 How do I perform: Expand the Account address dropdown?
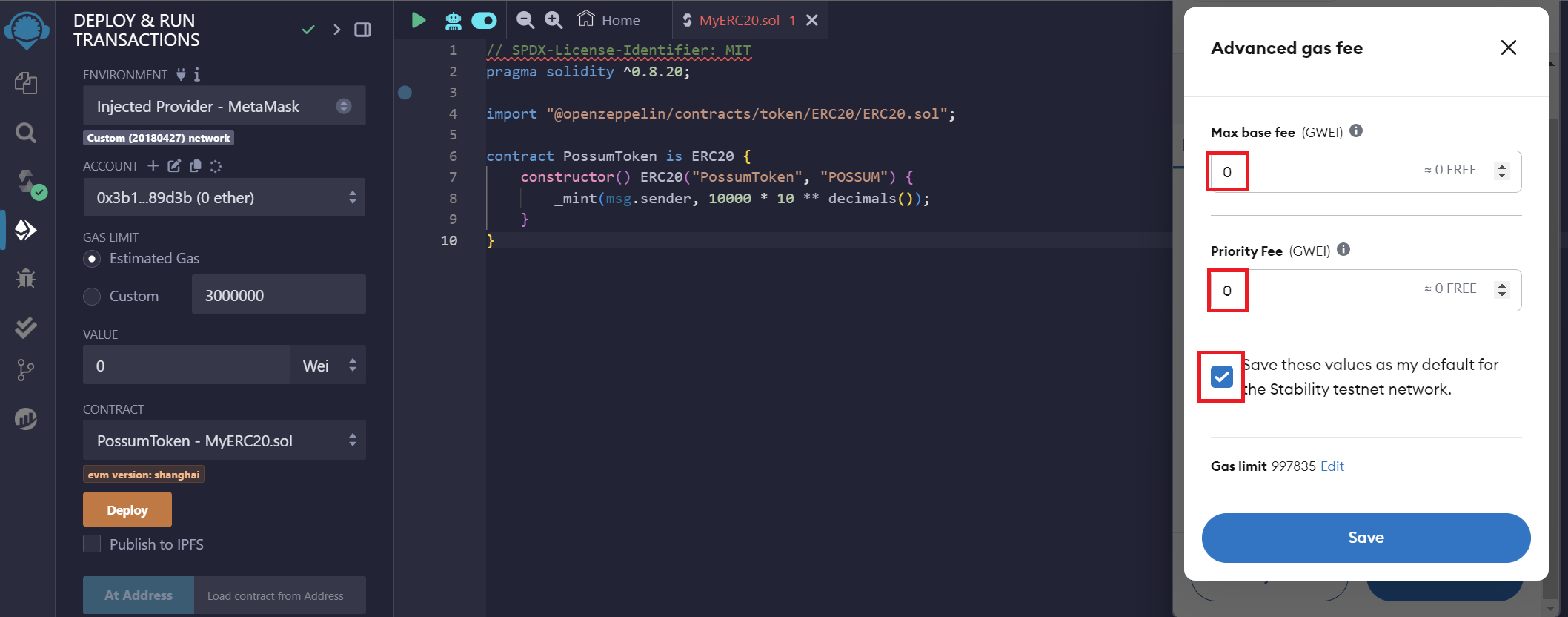(x=224, y=197)
